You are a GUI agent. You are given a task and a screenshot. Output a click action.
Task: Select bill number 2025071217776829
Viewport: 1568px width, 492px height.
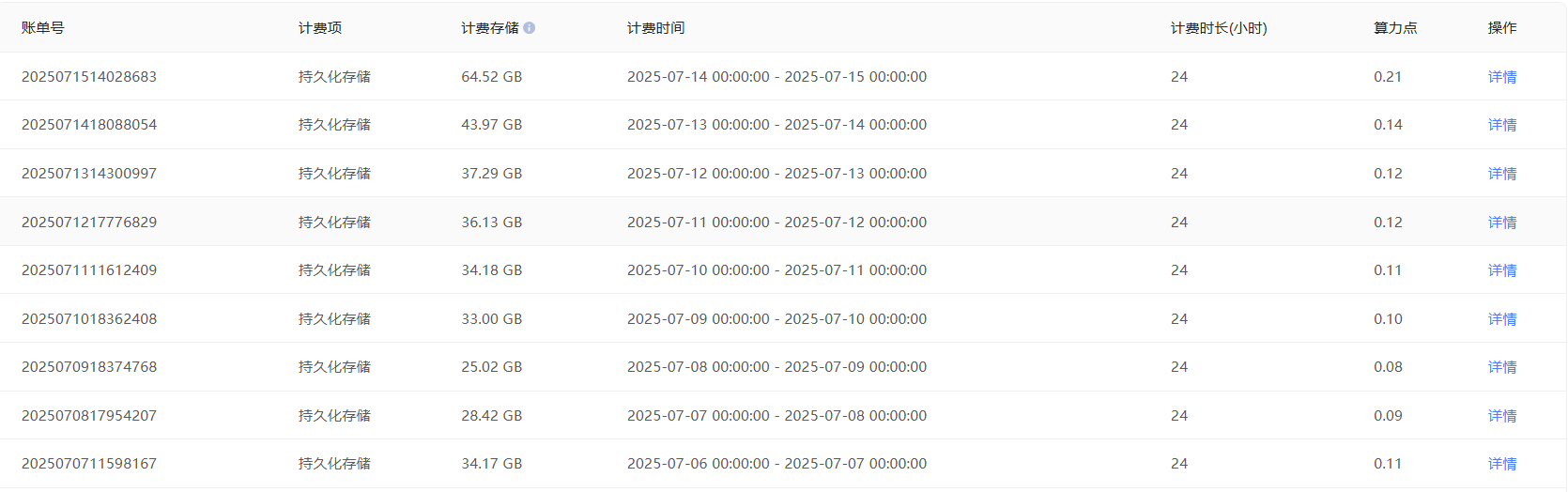click(89, 223)
